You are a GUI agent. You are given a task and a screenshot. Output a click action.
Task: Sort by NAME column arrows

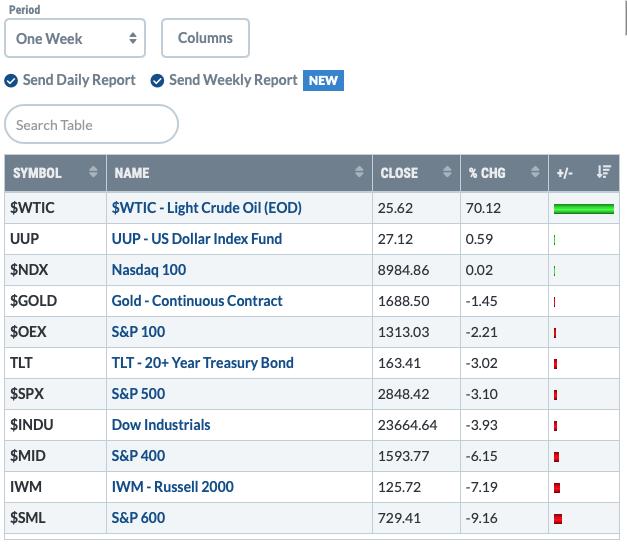coord(359,172)
